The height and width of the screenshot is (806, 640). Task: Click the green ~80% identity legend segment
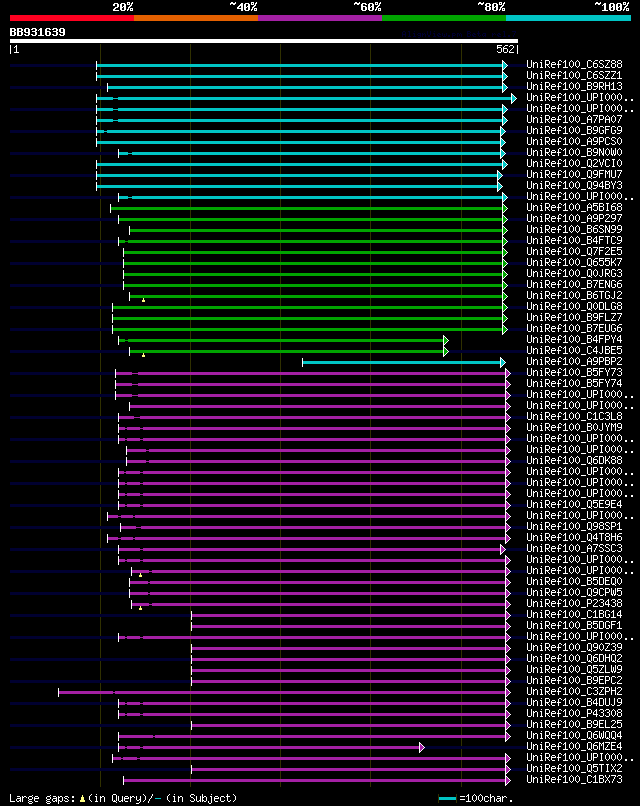coord(444,18)
